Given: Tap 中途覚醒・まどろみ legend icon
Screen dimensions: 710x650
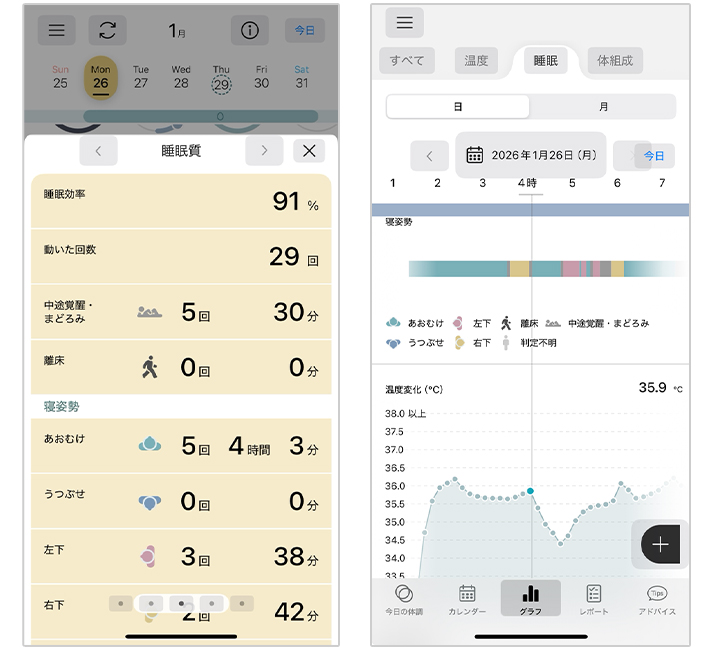Looking at the screenshot, I should tap(553, 323).
